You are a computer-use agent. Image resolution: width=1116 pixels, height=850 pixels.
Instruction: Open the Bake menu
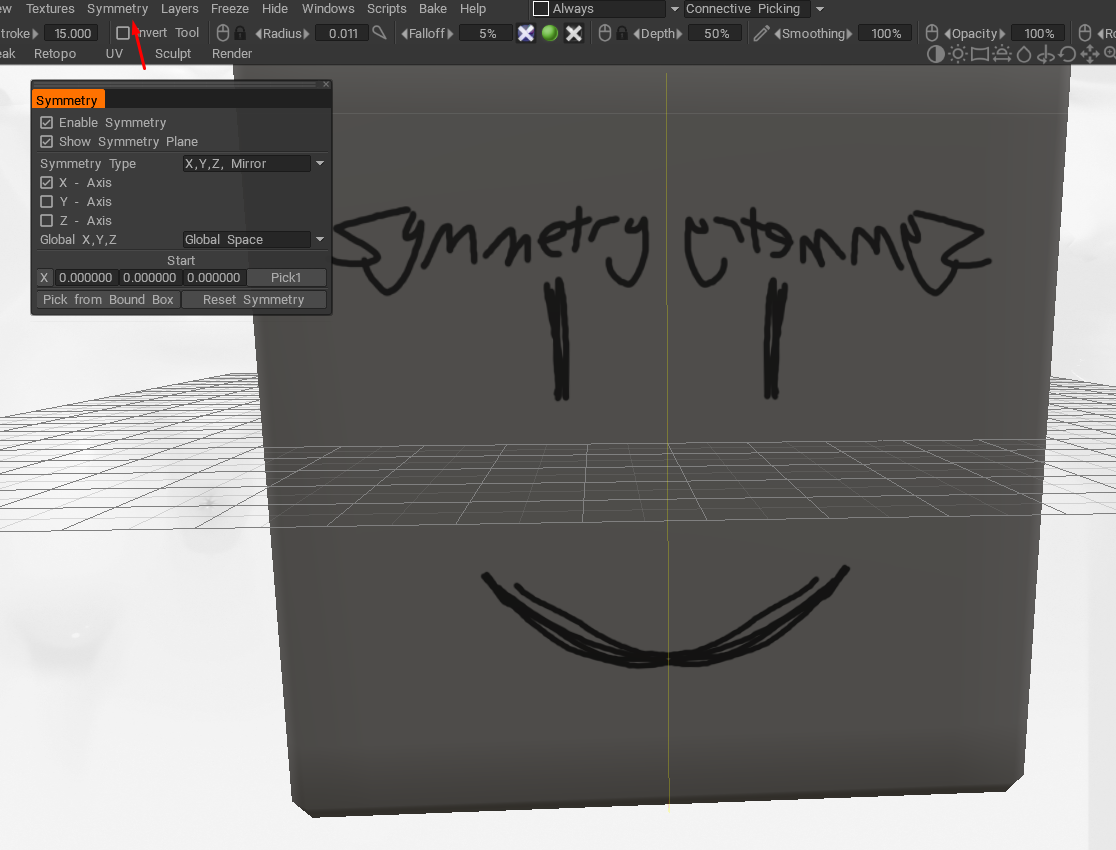pyautogui.click(x=433, y=9)
